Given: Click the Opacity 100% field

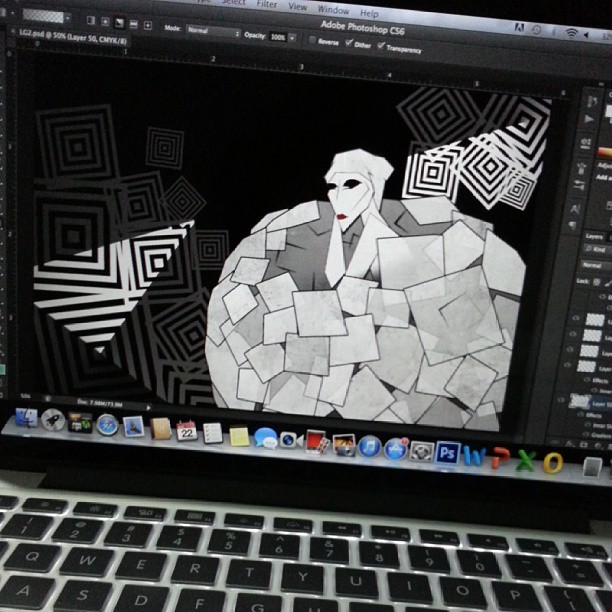Looking at the screenshot, I should [278, 37].
